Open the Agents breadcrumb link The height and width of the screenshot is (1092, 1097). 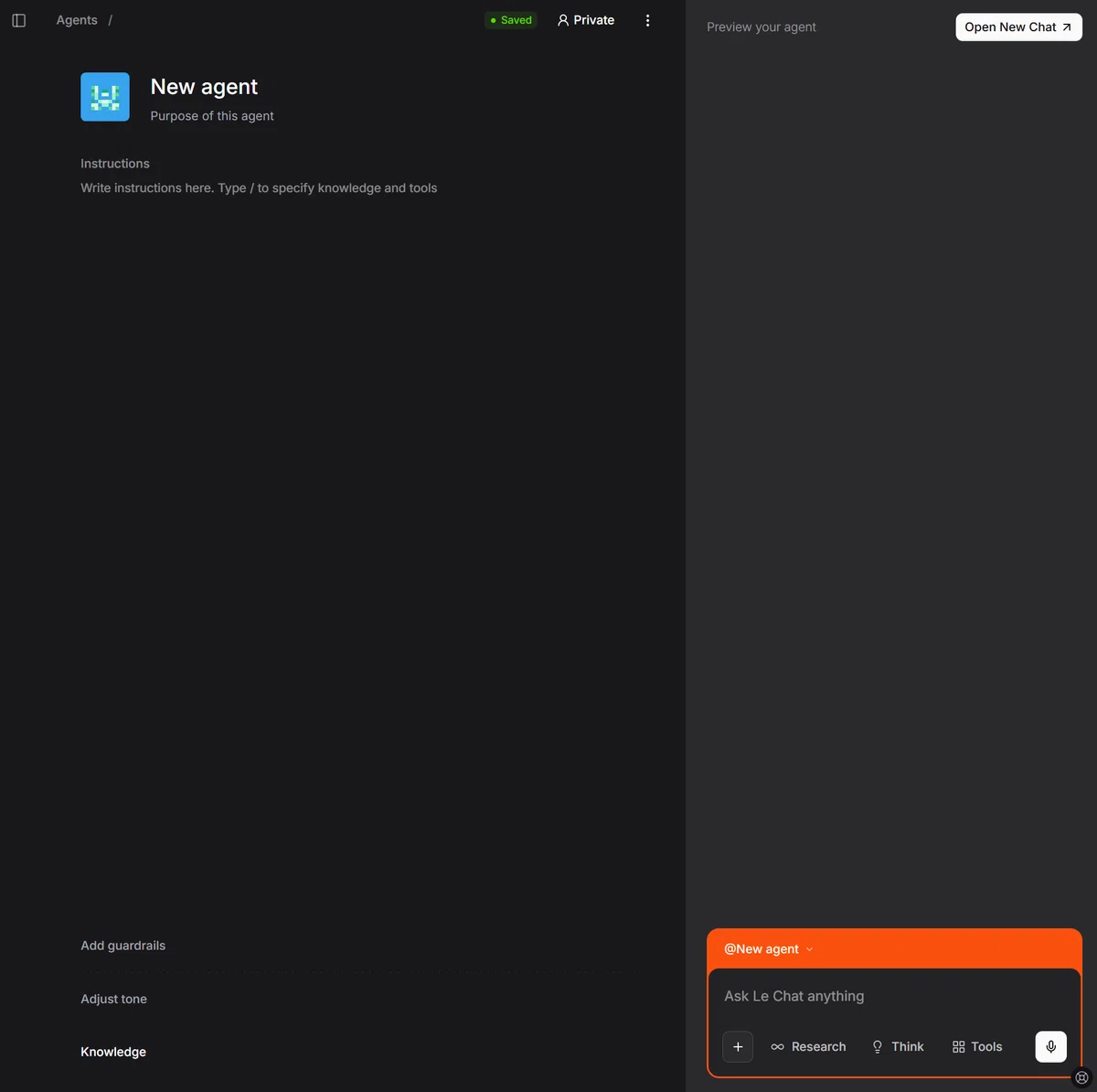(77, 20)
